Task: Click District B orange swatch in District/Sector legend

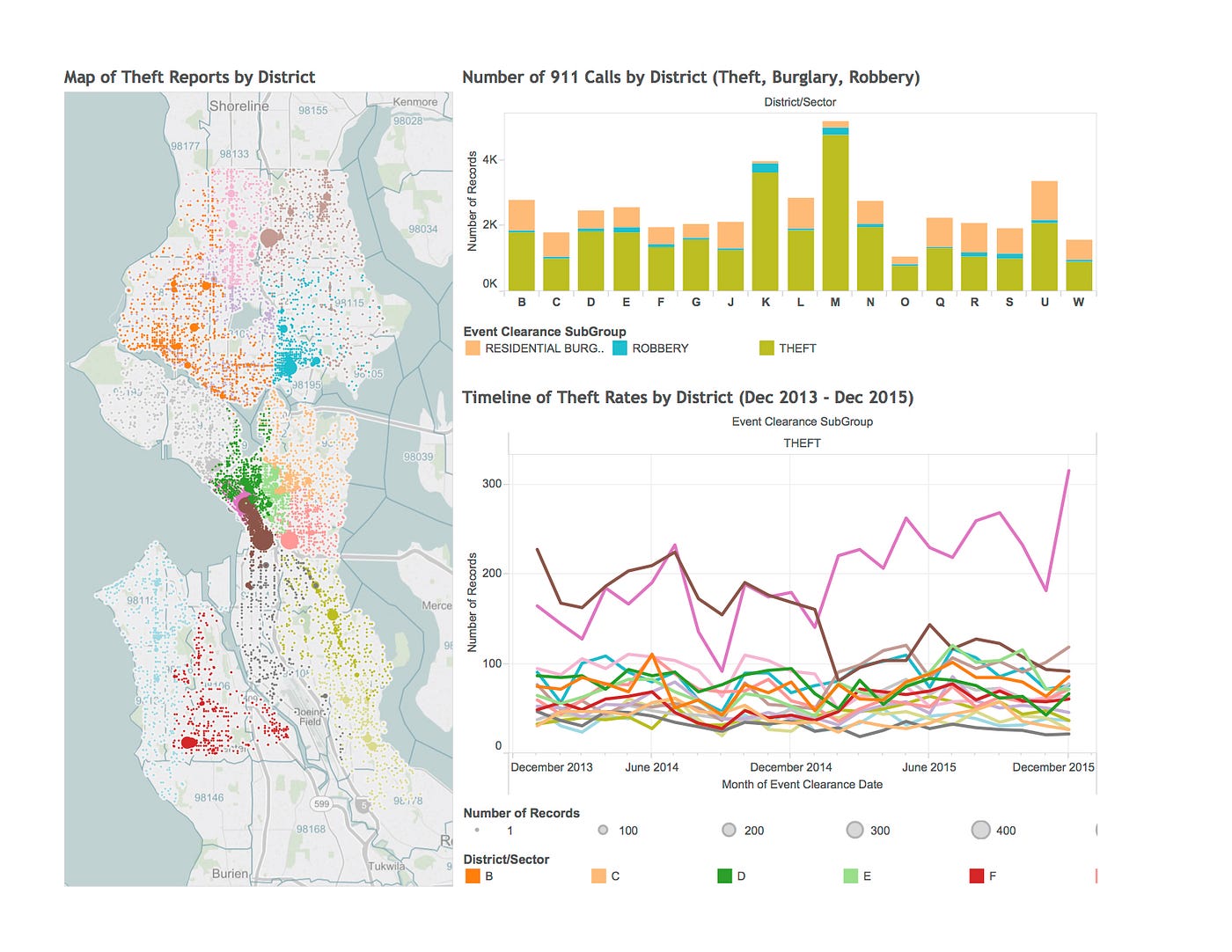Action: tap(473, 875)
